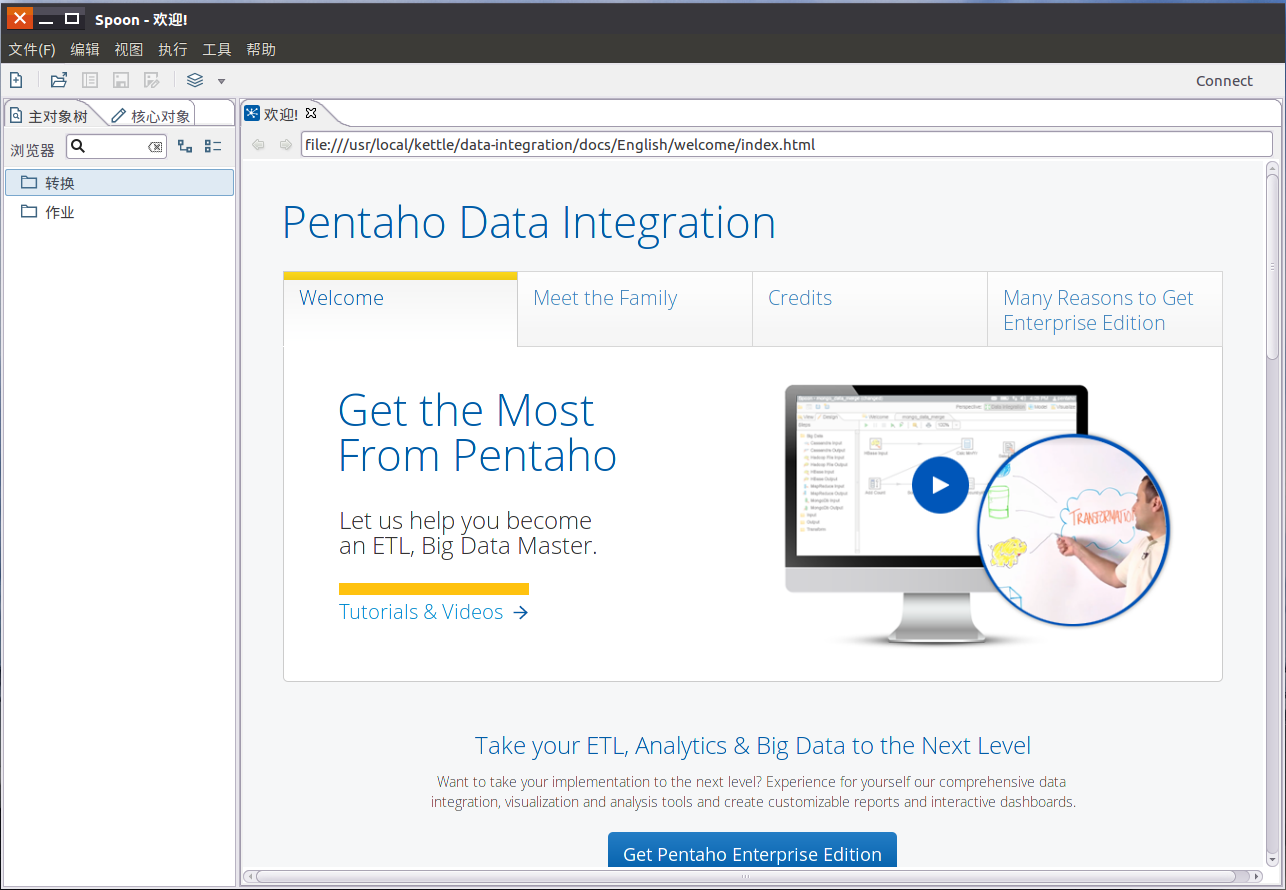Open the 编辑 menu
Viewport: 1286px width, 890px height.
85,49
